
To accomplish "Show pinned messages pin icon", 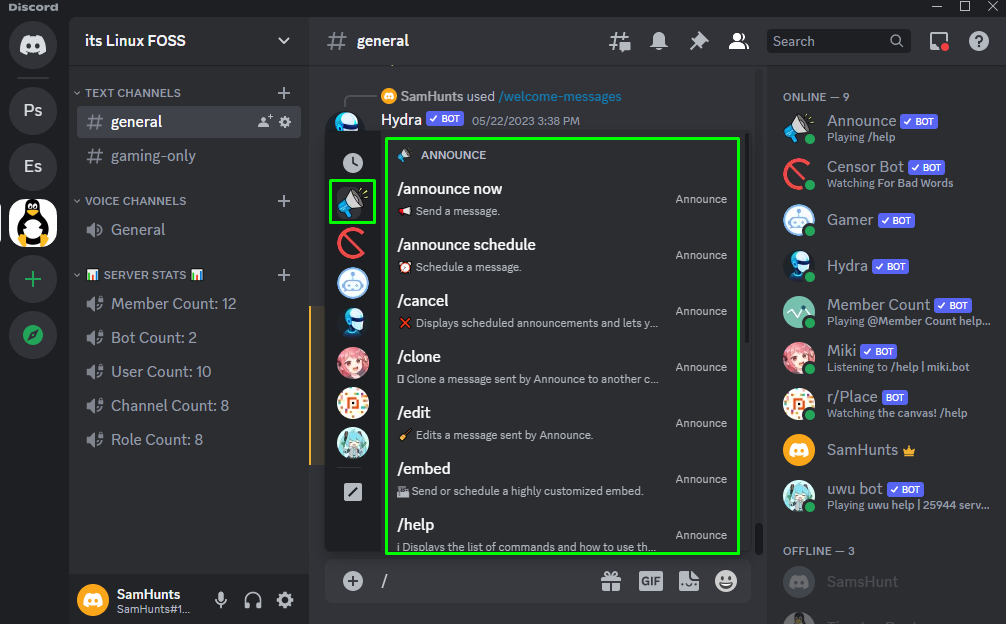I will point(699,41).
